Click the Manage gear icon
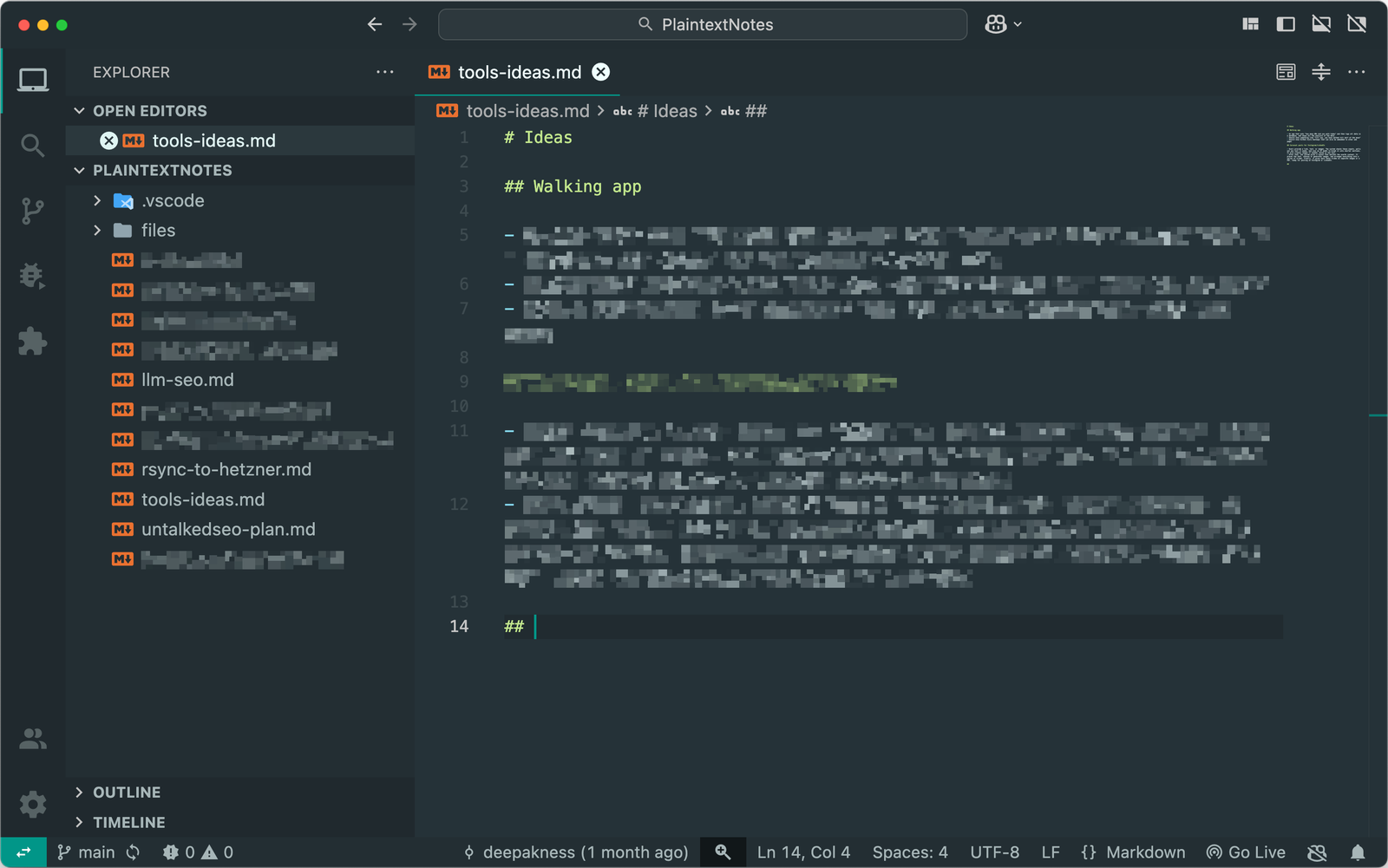 point(32,804)
